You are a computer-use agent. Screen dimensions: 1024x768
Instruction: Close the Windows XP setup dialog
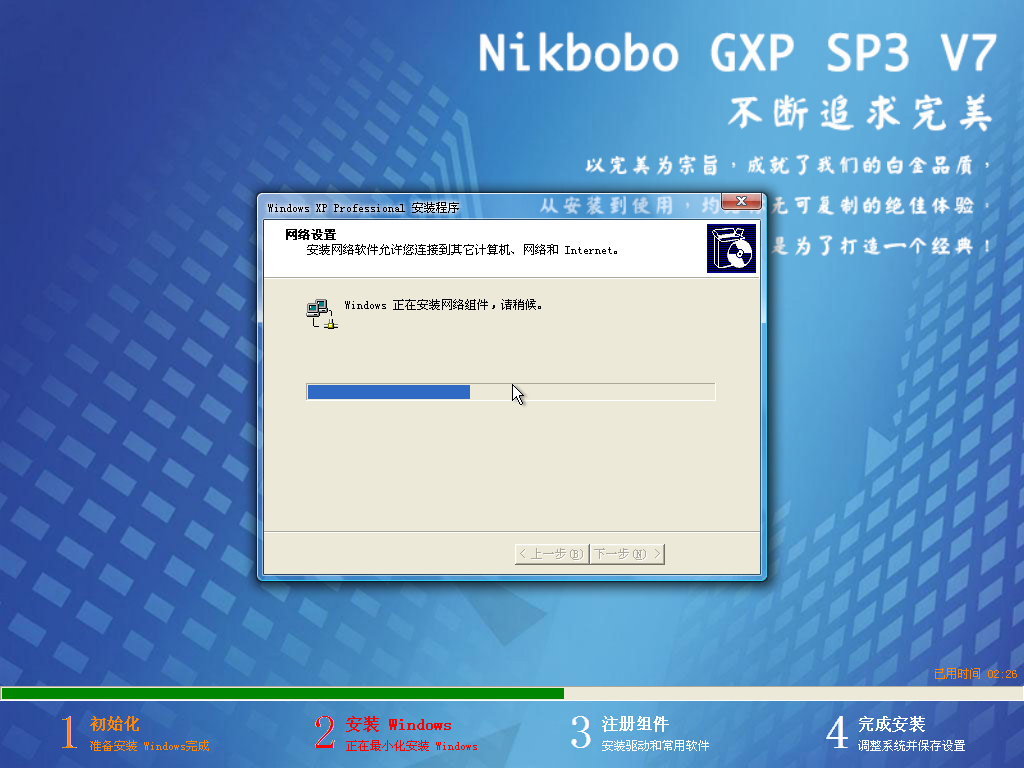[741, 201]
